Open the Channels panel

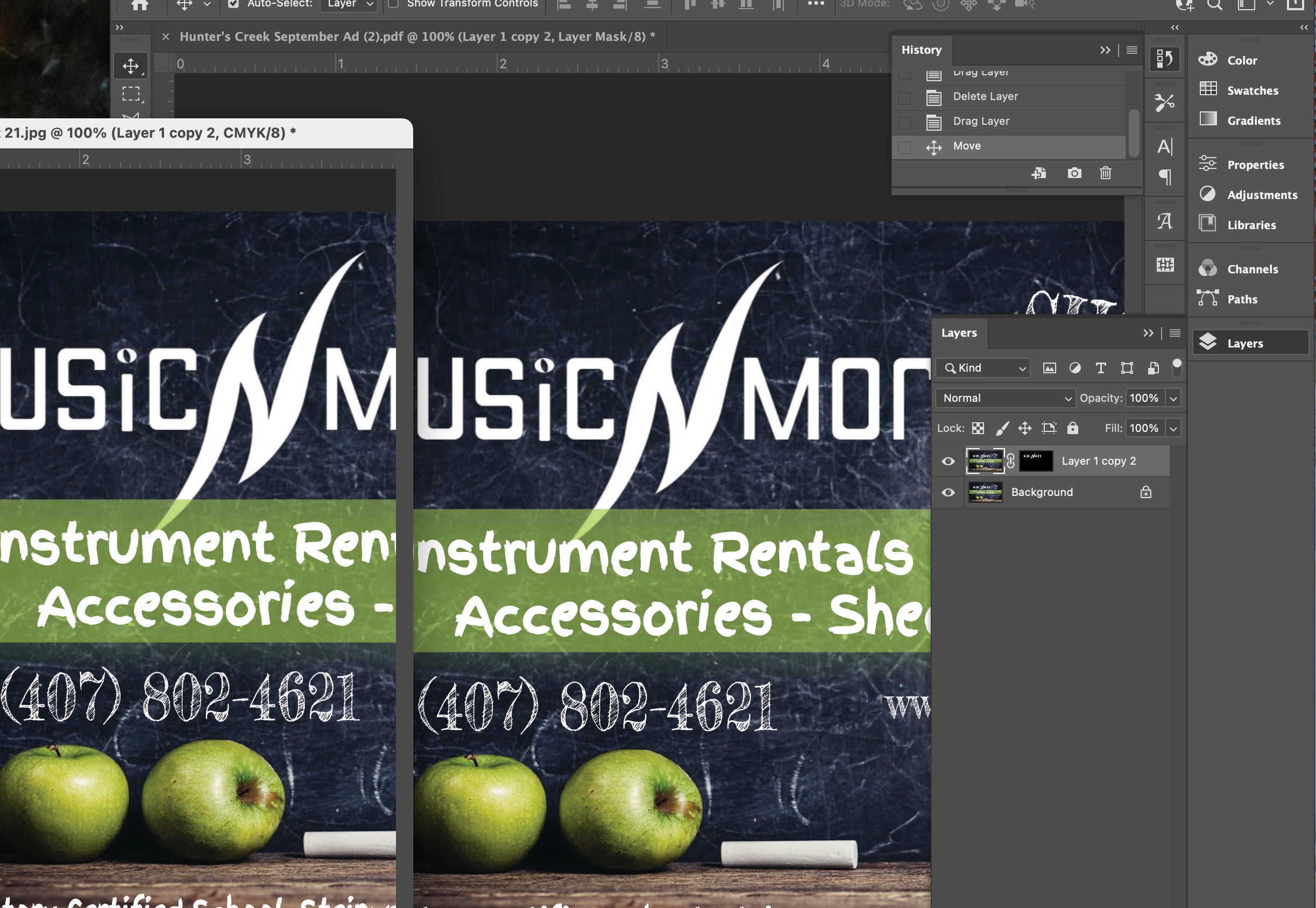pos(1252,269)
